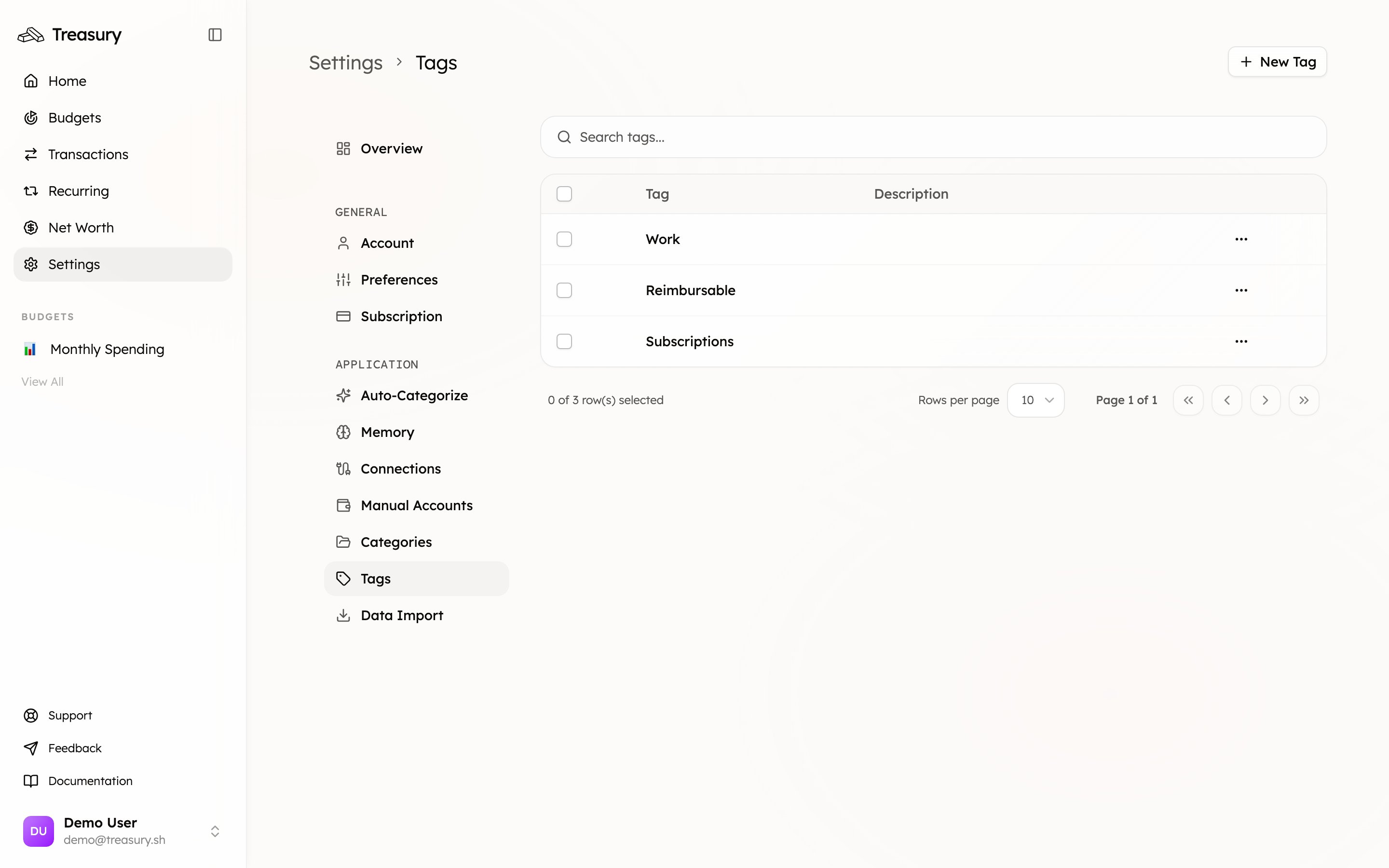Check the Work tag checkbox
Screen dimensions: 1389x868
click(564, 239)
